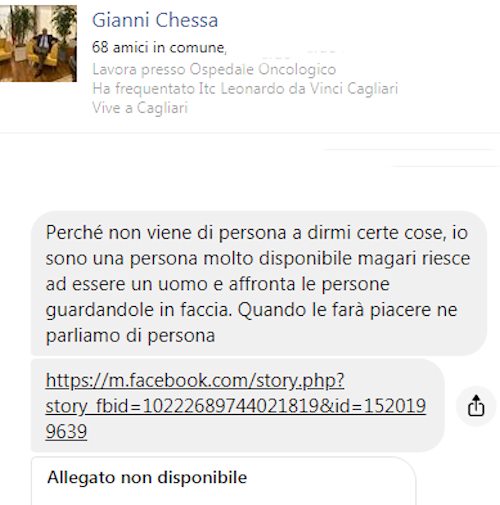500x505 pixels.
Task: Click the 'Allegato non disponibile' bold title
Action: [x=147, y=477]
